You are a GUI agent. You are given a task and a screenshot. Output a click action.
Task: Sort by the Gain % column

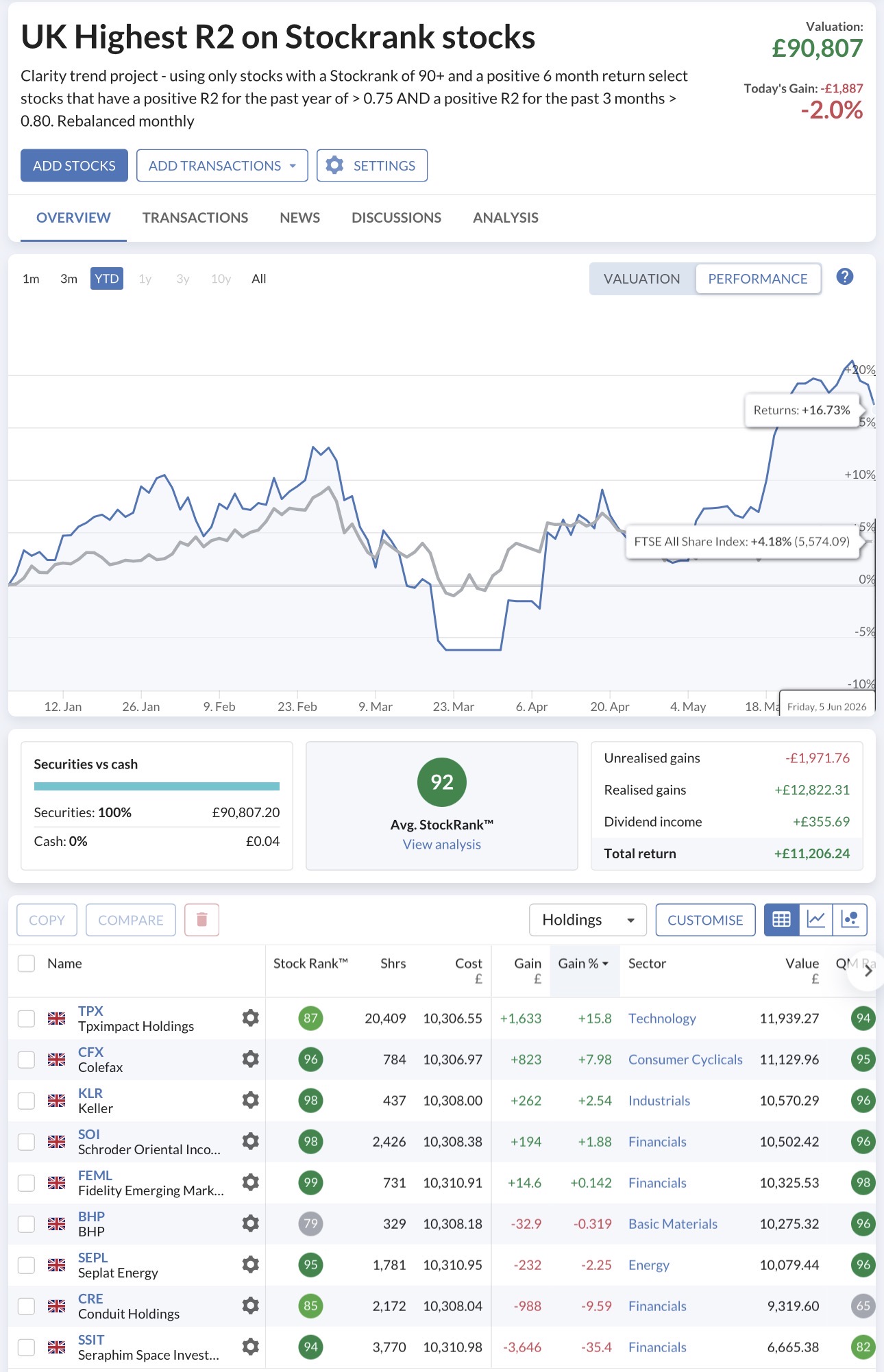[x=584, y=963]
